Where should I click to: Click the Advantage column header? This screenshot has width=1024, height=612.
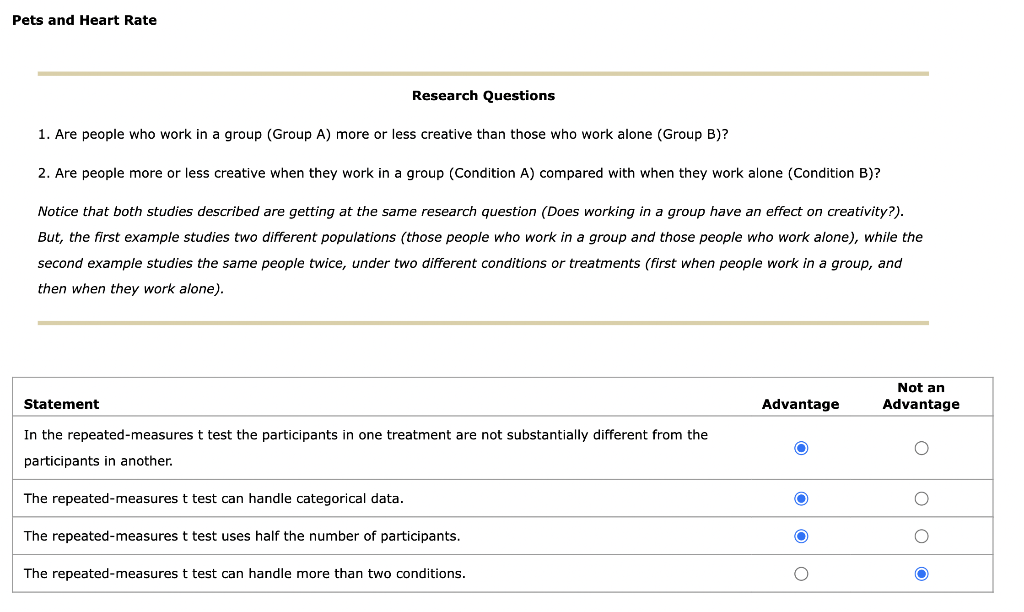point(800,404)
